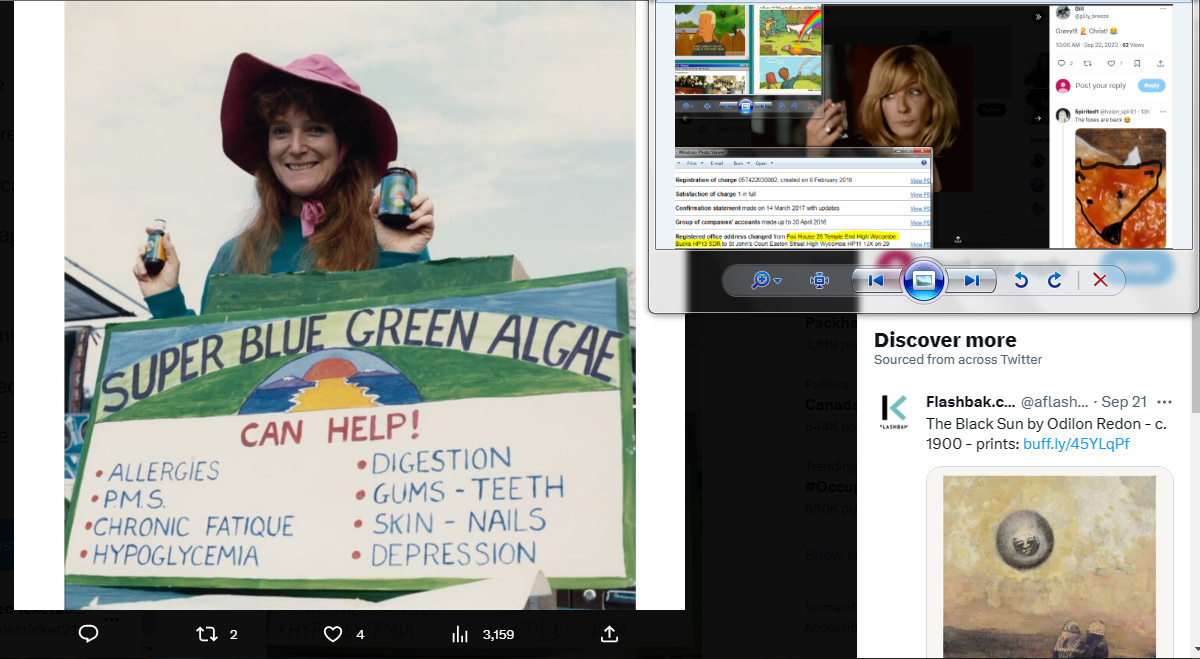This screenshot has width=1200, height=659.
Task: Open more options on Flashbak post
Action: pos(1164,402)
